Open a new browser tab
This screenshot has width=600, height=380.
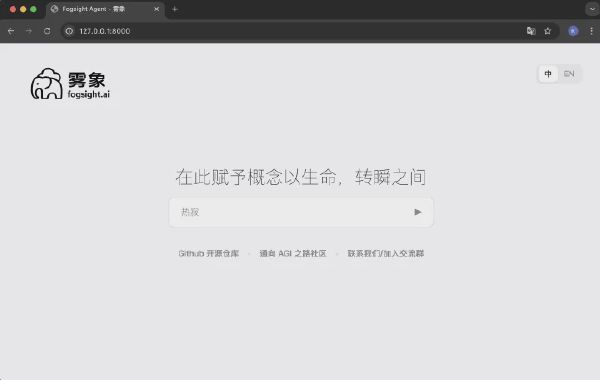coord(175,9)
